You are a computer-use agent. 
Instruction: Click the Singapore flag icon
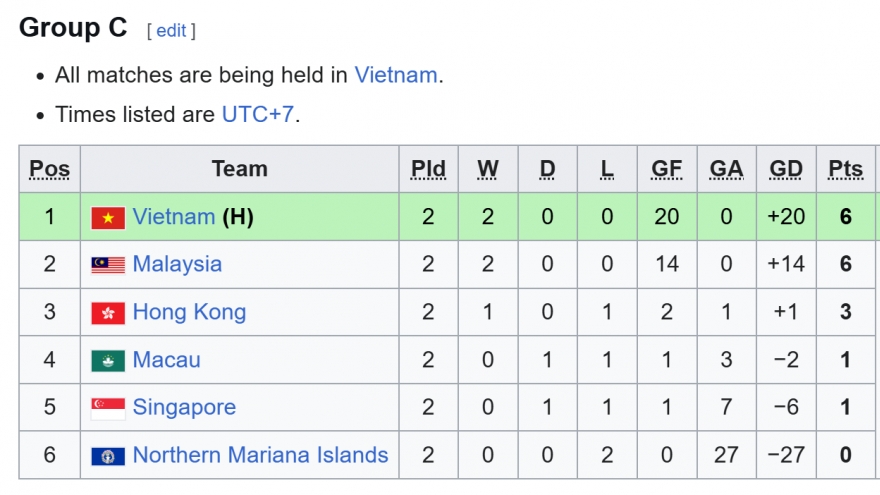point(108,408)
